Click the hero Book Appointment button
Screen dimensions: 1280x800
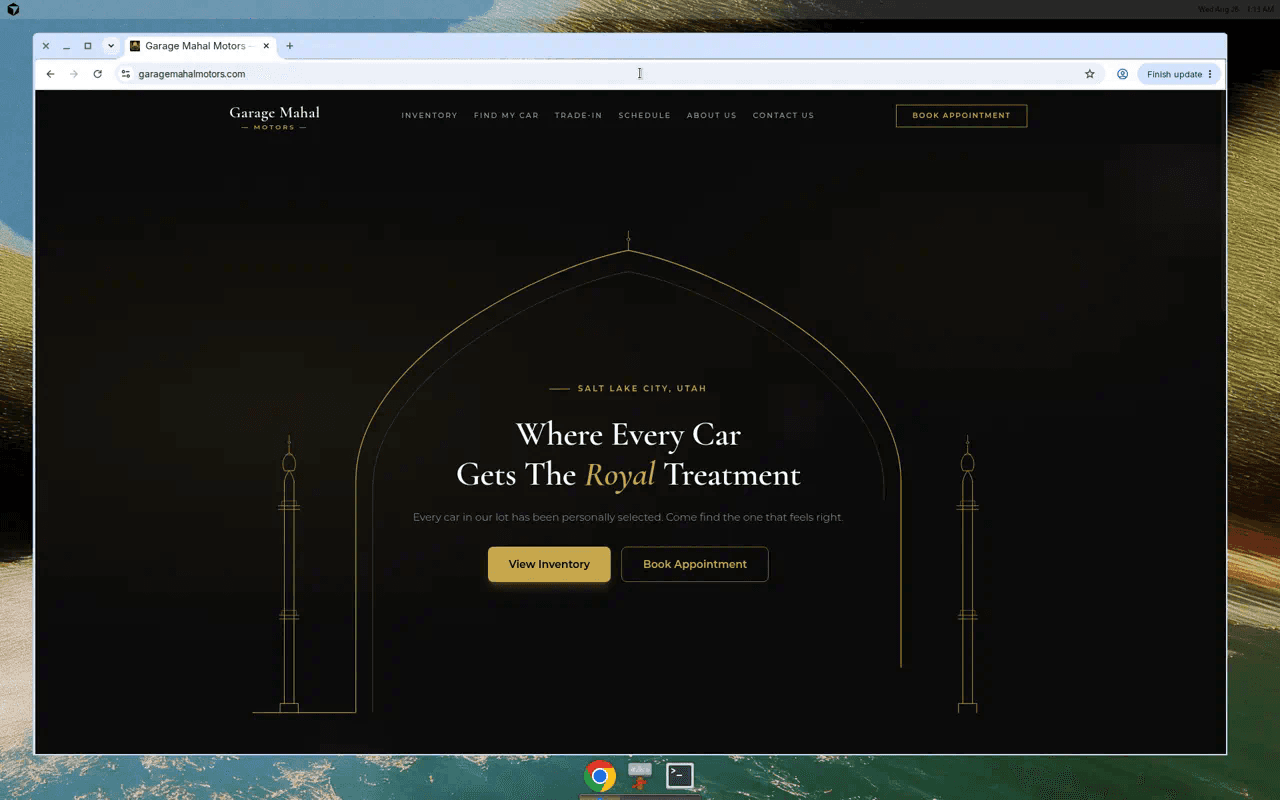pyautogui.click(x=695, y=564)
